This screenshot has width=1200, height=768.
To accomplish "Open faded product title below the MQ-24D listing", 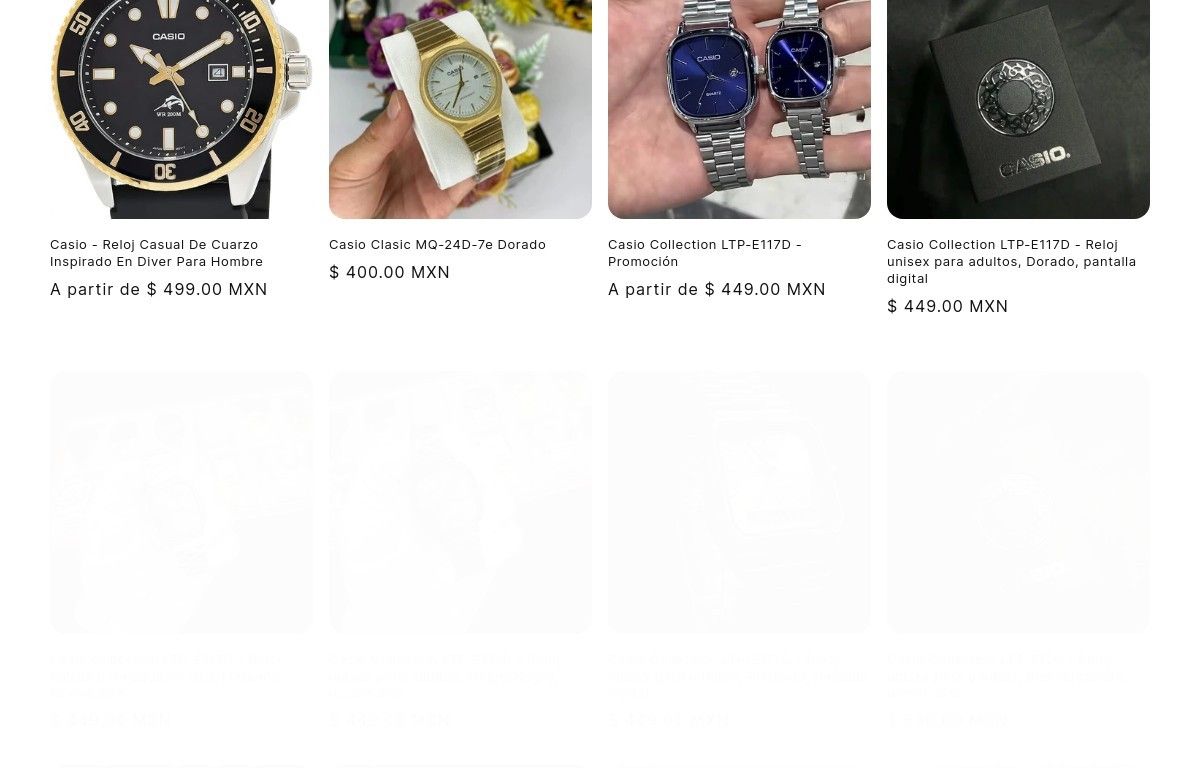I will (x=445, y=675).
